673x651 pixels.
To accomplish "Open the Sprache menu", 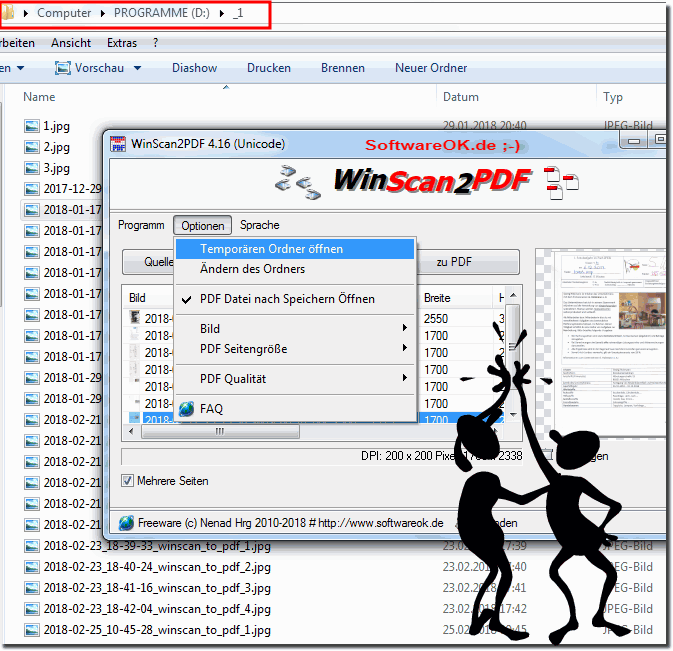I will [x=260, y=225].
